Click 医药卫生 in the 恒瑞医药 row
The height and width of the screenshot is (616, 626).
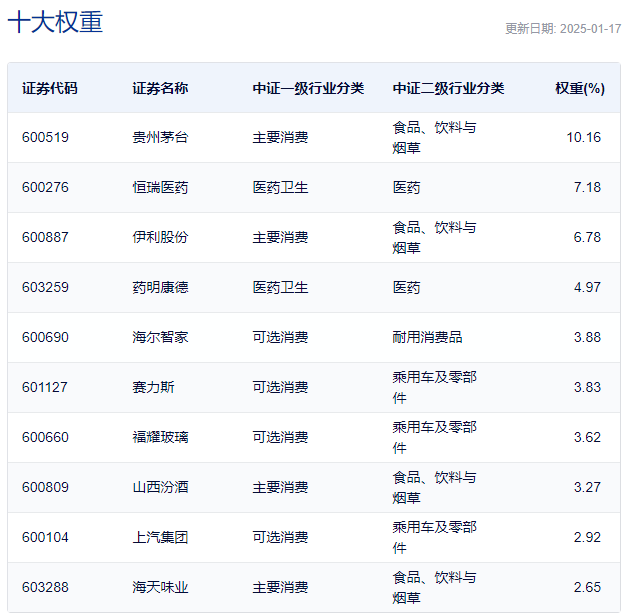pos(280,187)
